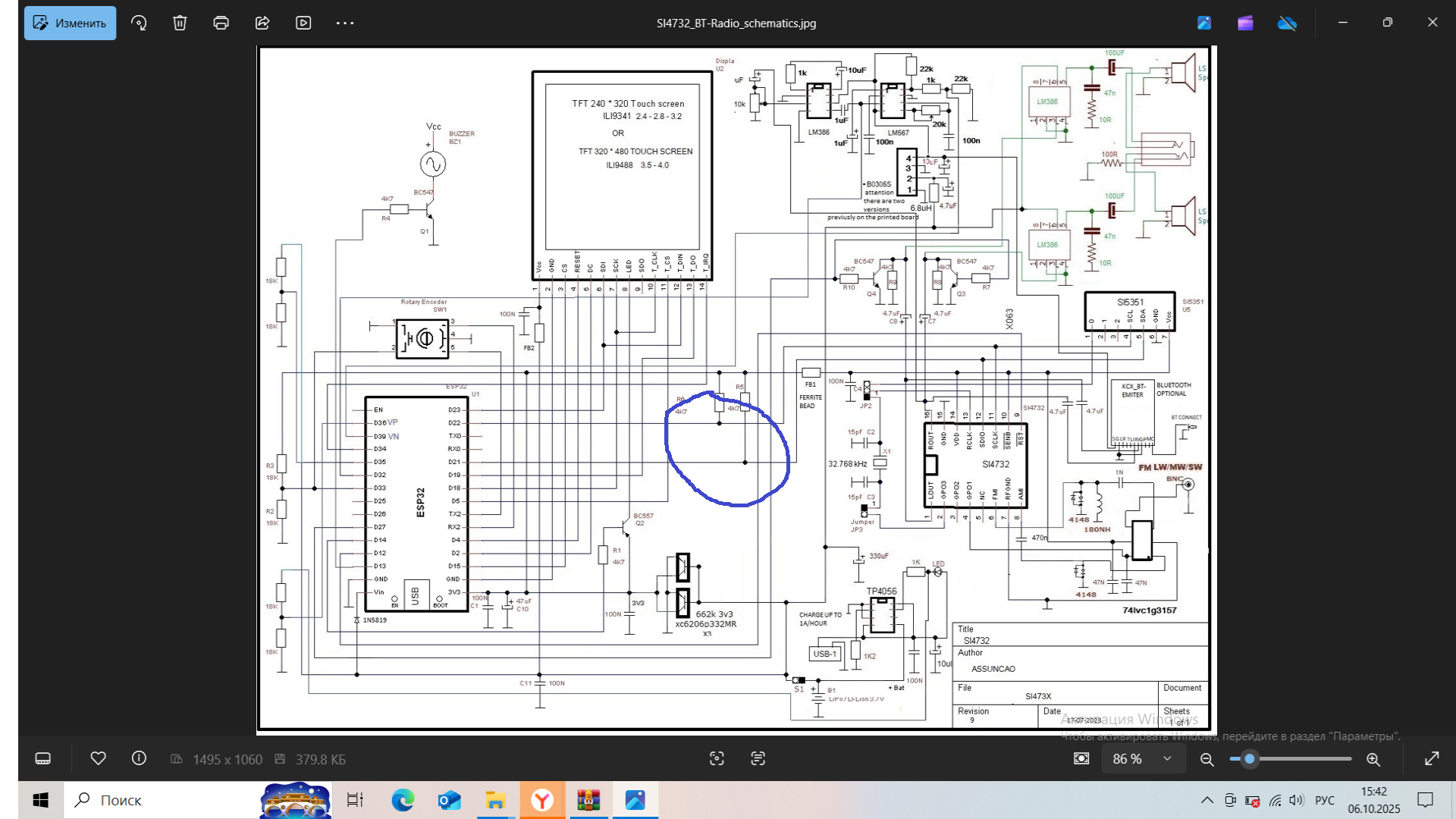Rotate the image with the rotate icon

(x=139, y=23)
